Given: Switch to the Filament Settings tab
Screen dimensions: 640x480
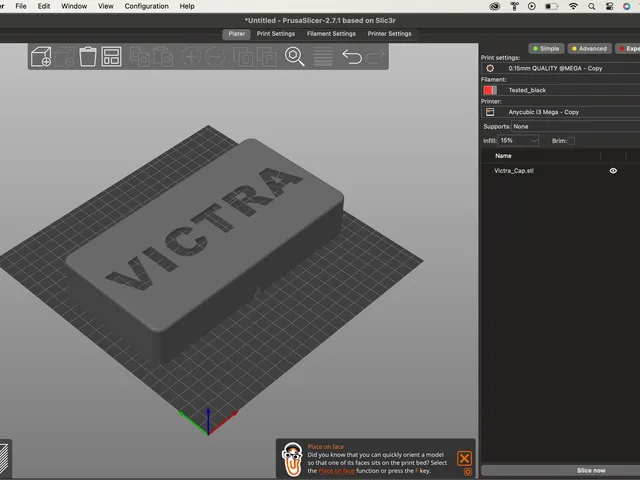Looking at the screenshot, I should 331,34.
